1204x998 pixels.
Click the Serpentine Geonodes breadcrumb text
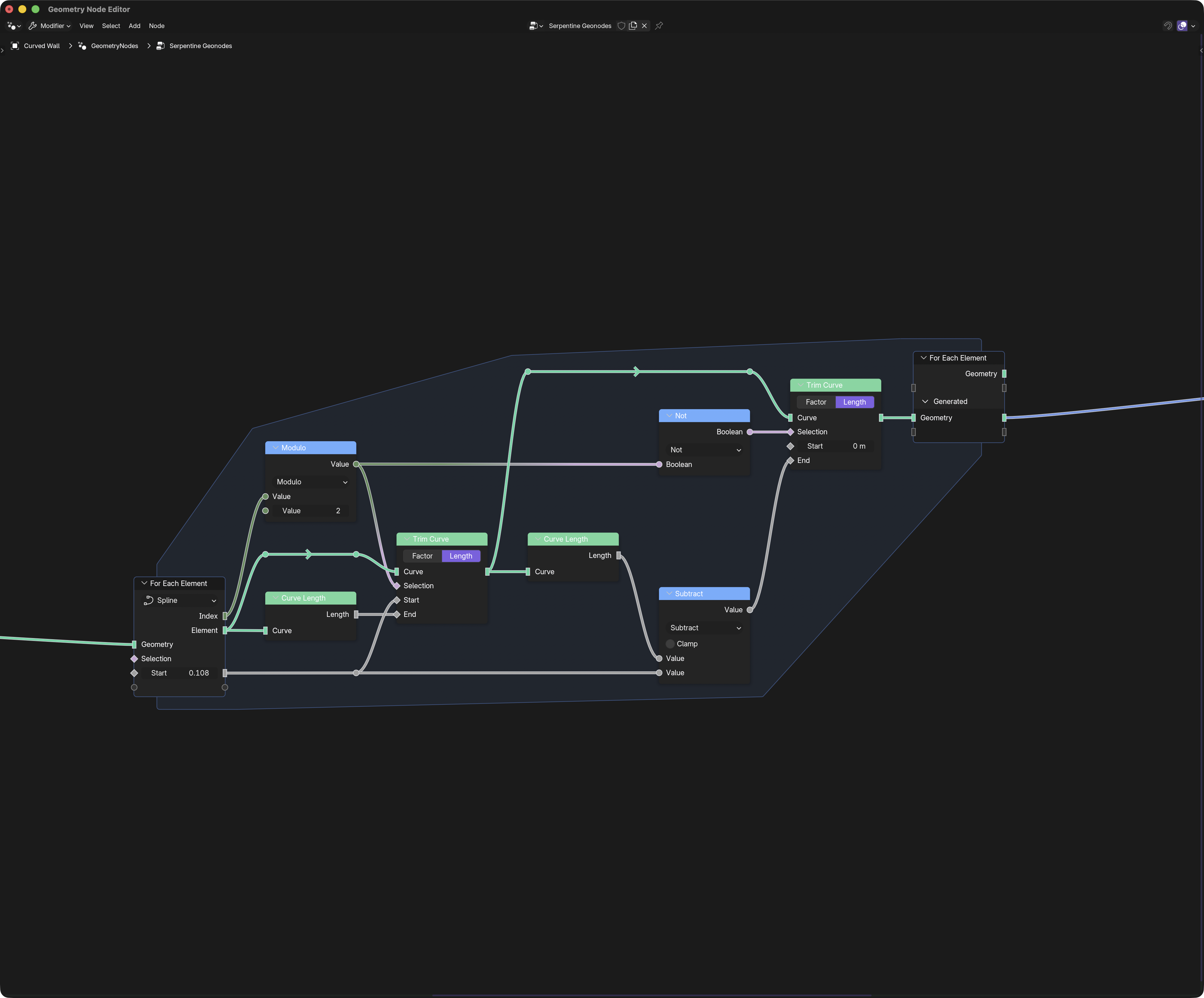pos(201,46)
